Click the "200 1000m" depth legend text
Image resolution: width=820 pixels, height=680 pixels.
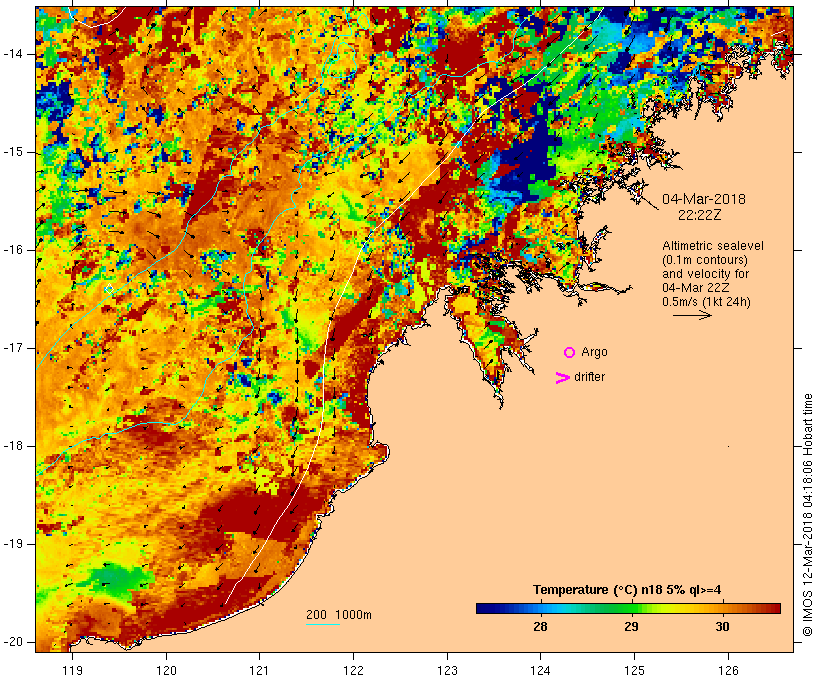339,615
